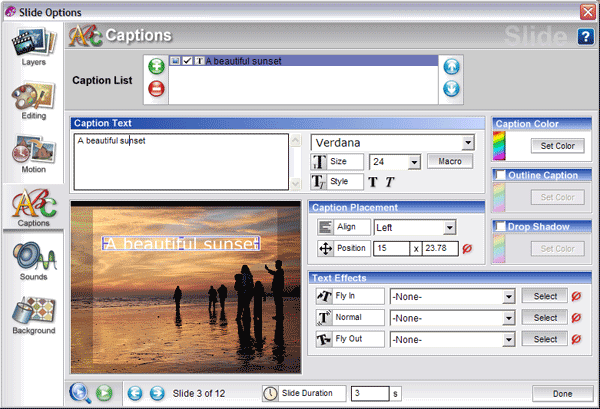Screen dimensions: 600x409
Task: Click the Align icon
Action: click(x=325, y=227)
